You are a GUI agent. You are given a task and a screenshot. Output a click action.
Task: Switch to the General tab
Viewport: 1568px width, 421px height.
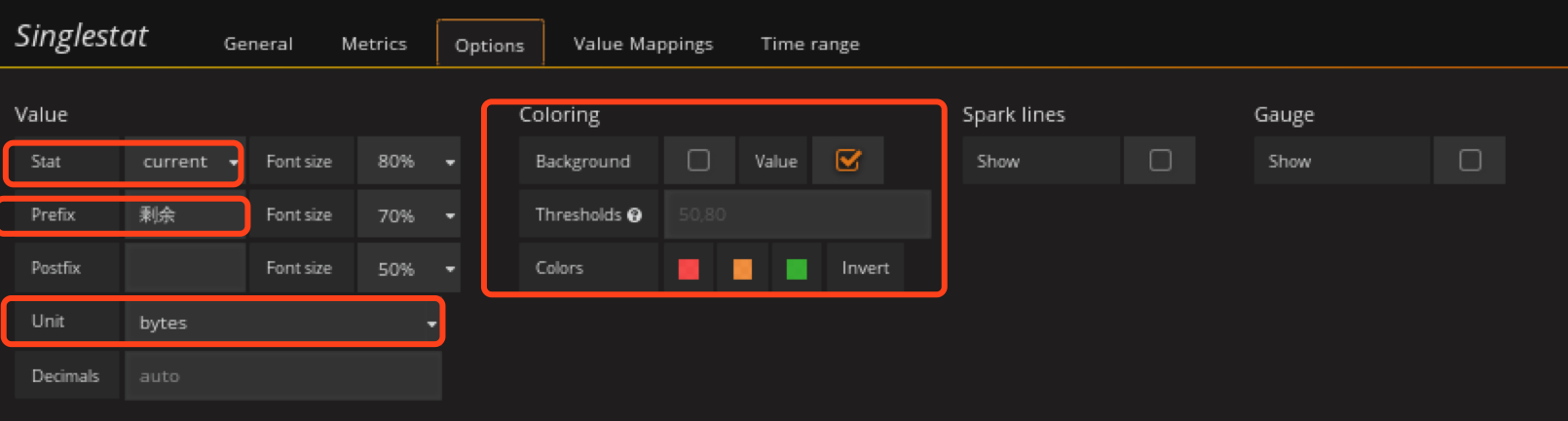258,44
